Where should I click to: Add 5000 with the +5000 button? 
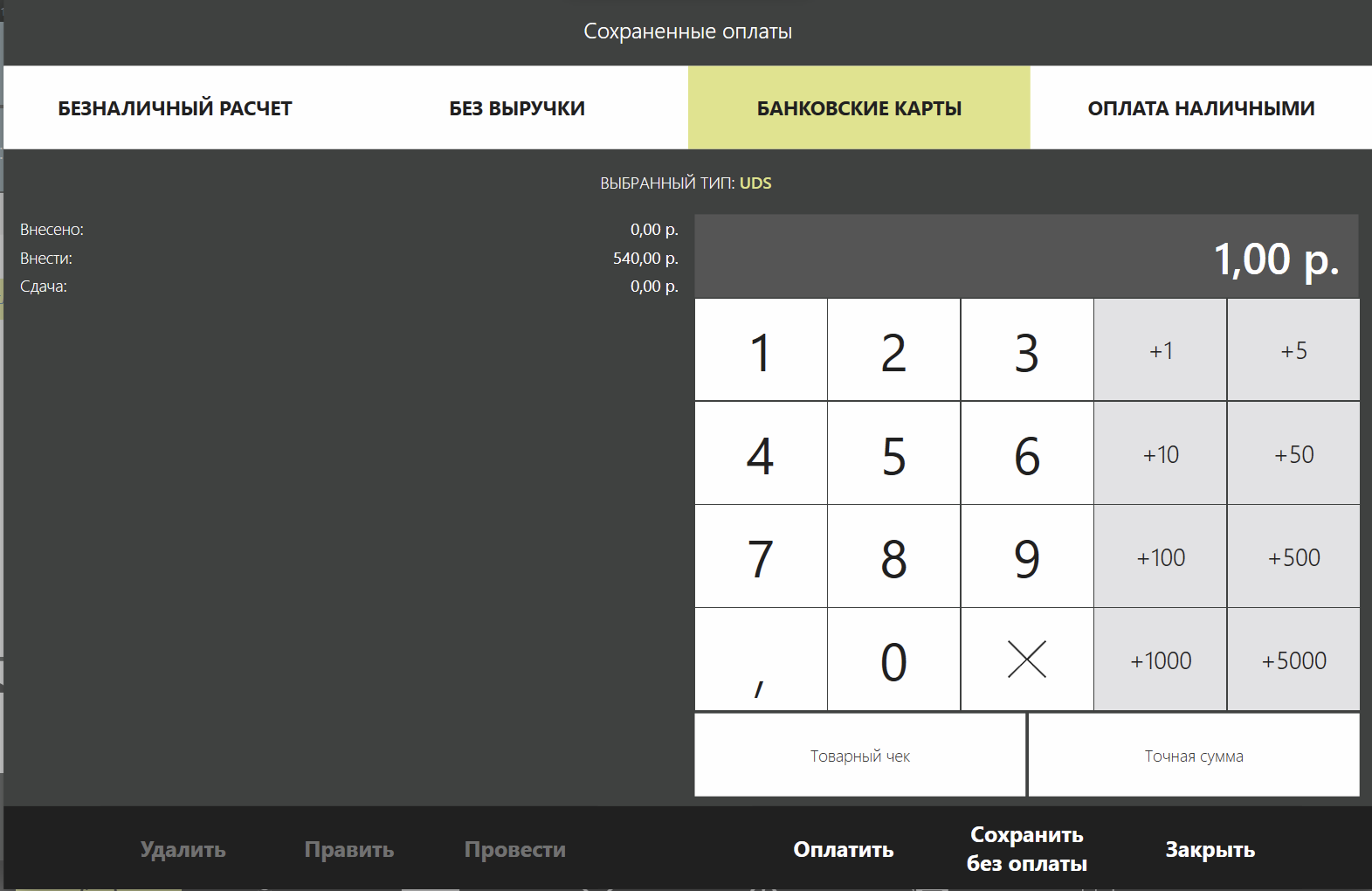pos(1293,660)
